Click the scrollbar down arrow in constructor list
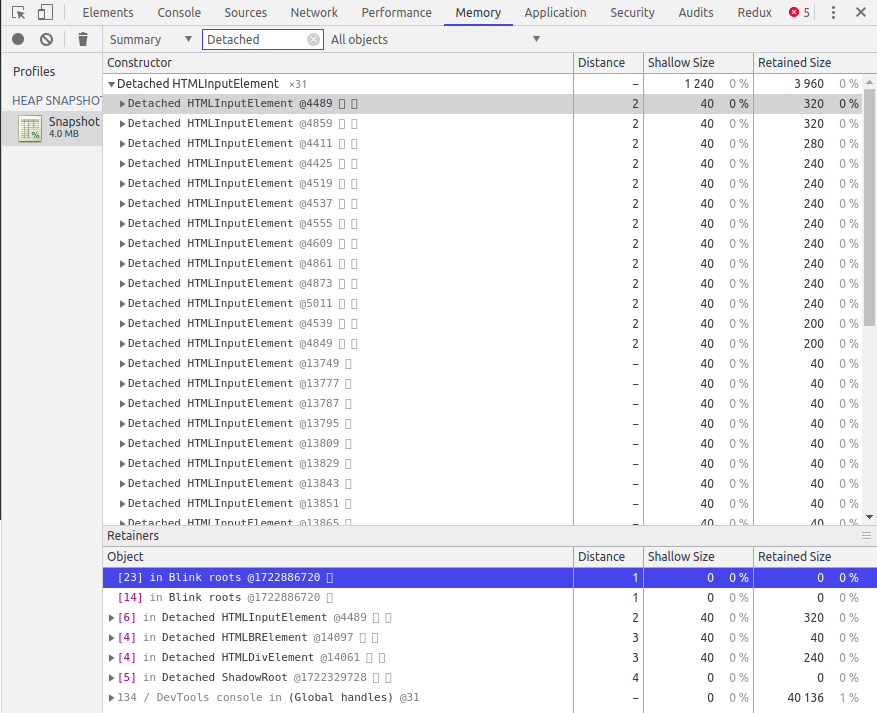877x713 pixels. pyautogui.click(x=870, y=517)
